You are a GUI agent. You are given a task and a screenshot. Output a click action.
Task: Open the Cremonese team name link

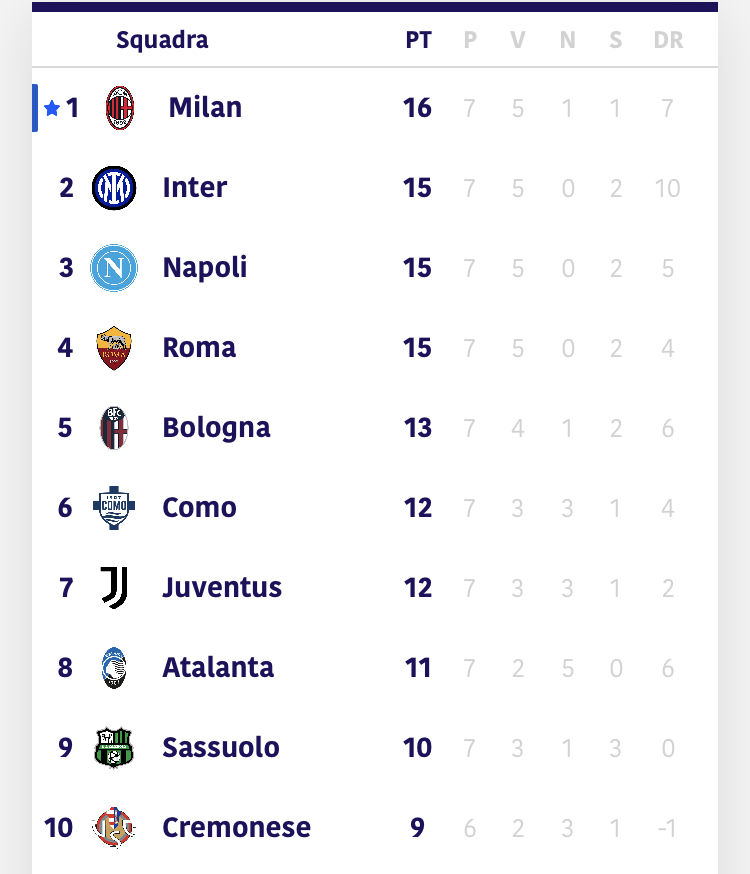point(236,827)
